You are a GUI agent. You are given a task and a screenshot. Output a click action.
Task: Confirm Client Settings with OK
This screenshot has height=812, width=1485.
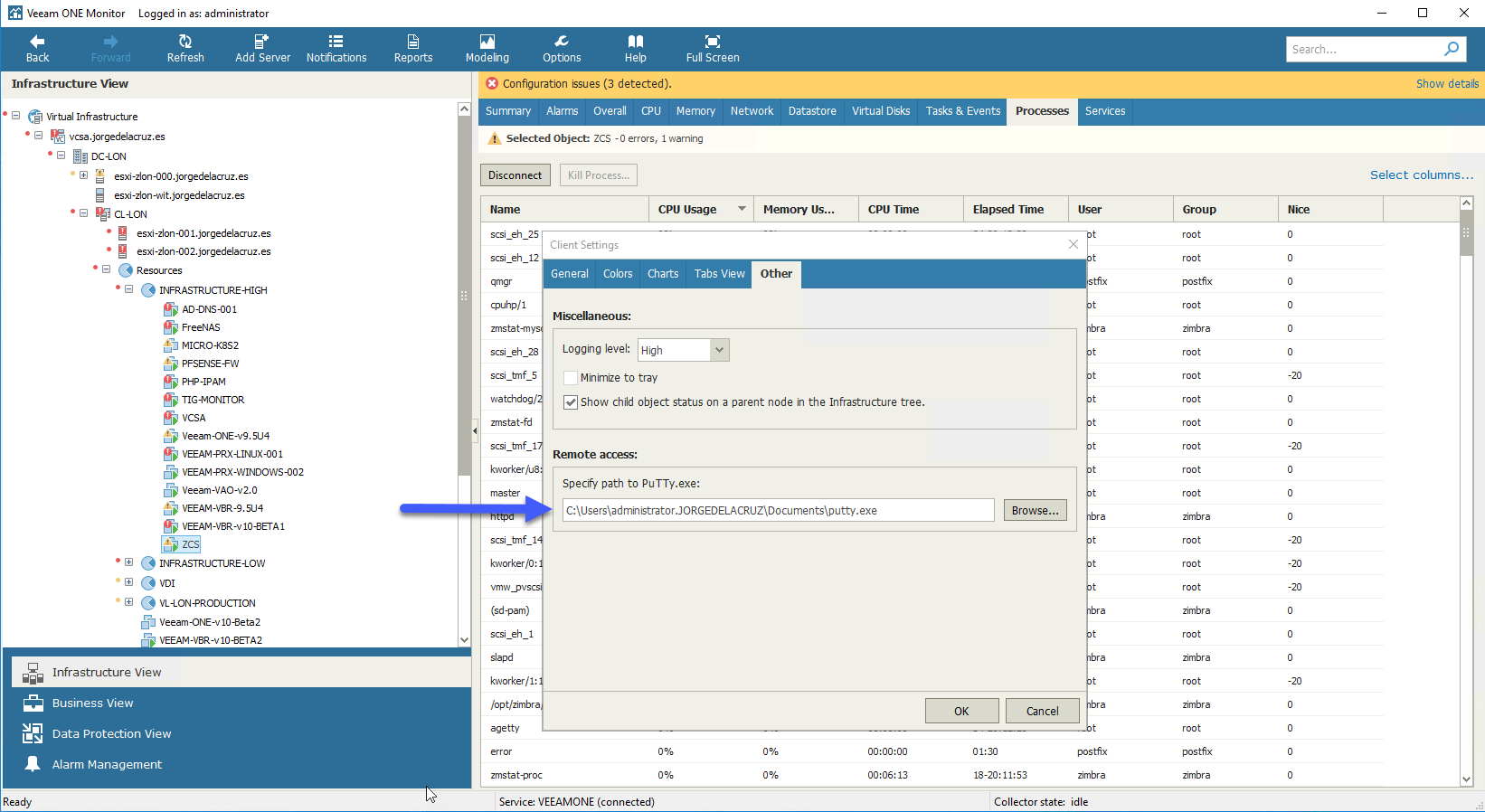click(961, 711)
